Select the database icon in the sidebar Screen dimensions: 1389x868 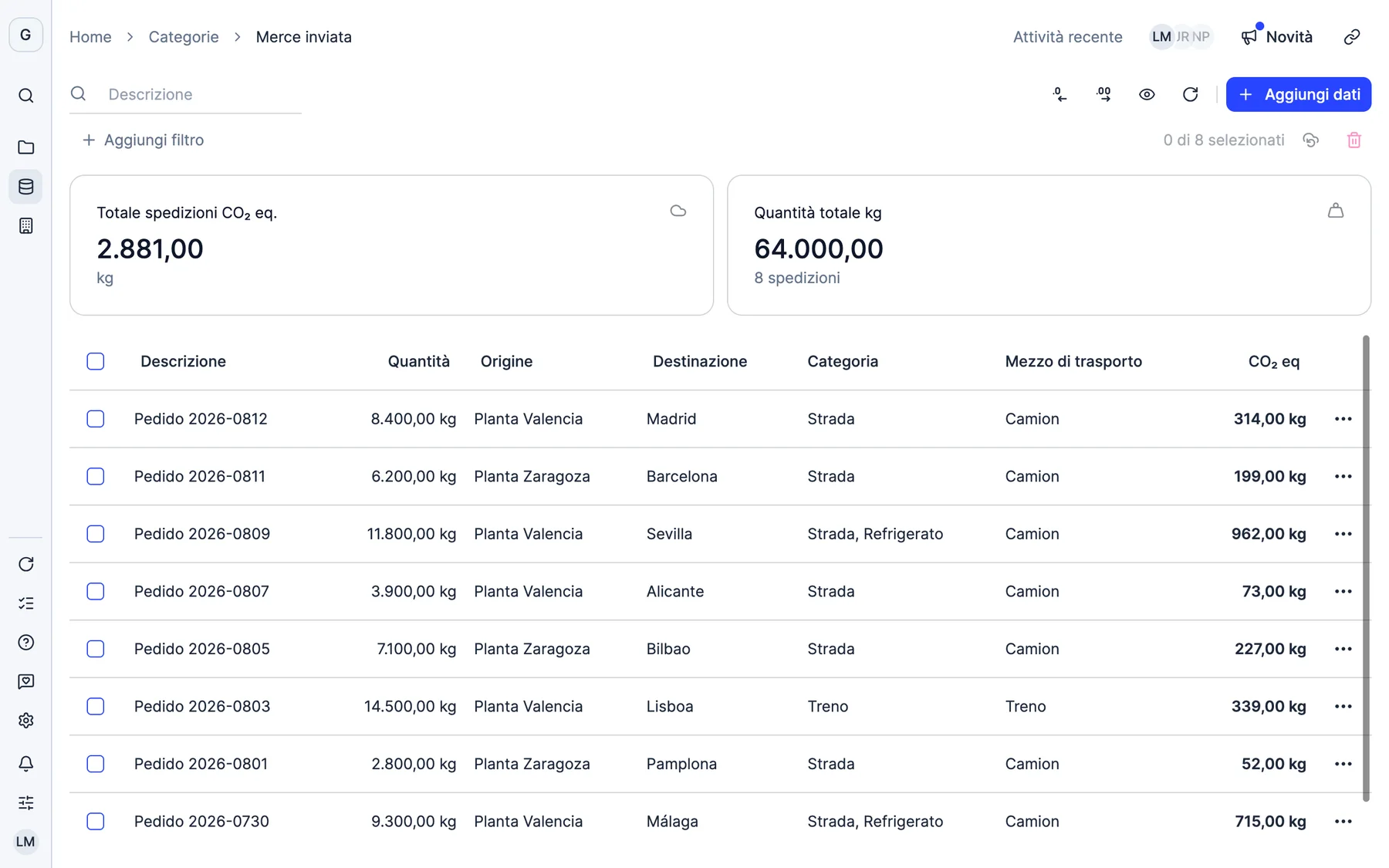25,187
